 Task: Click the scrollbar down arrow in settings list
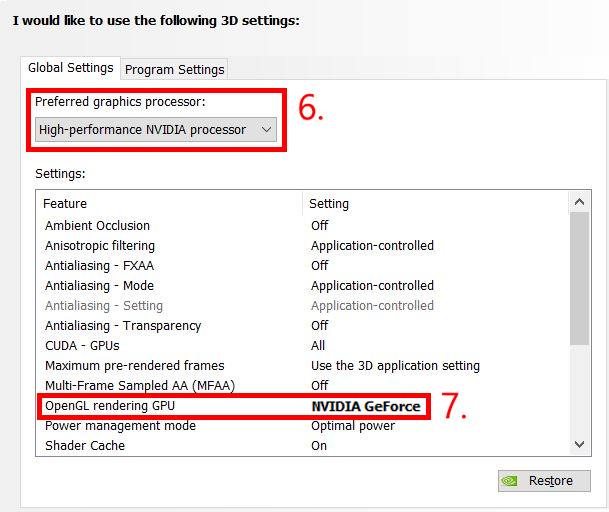(579, 444)
